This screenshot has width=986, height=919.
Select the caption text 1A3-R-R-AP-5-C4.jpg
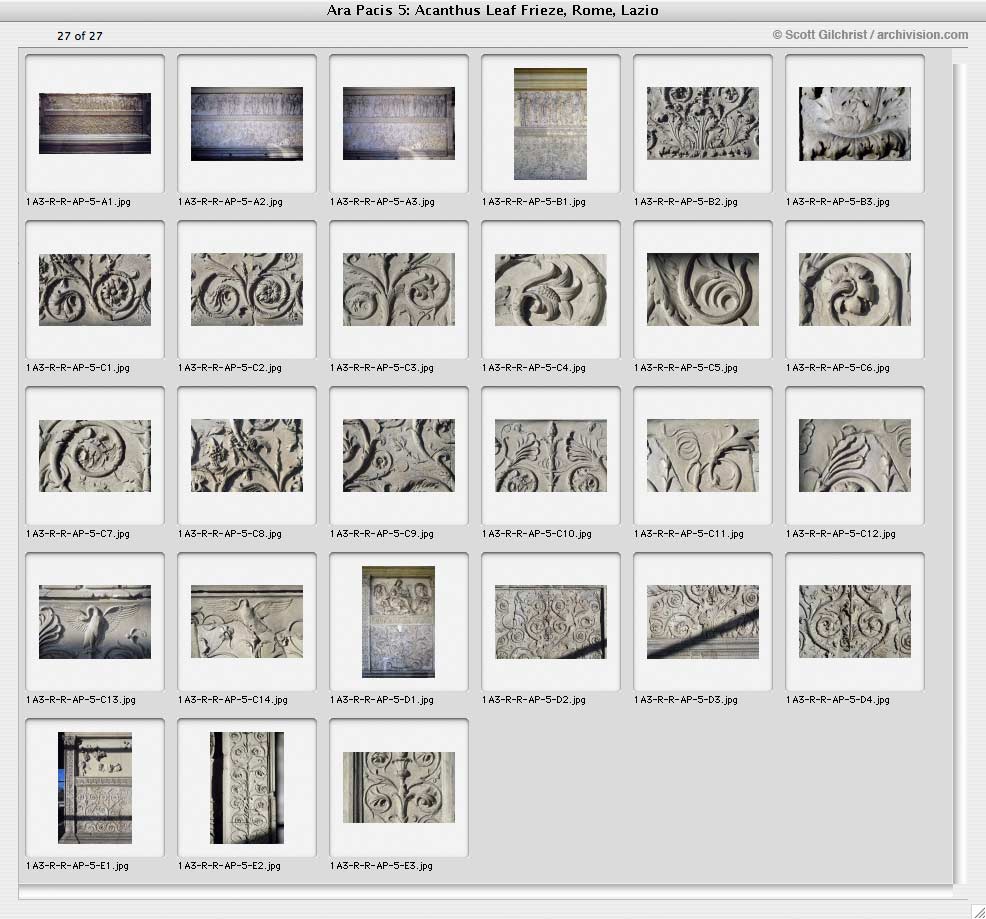tap(534, 368)
